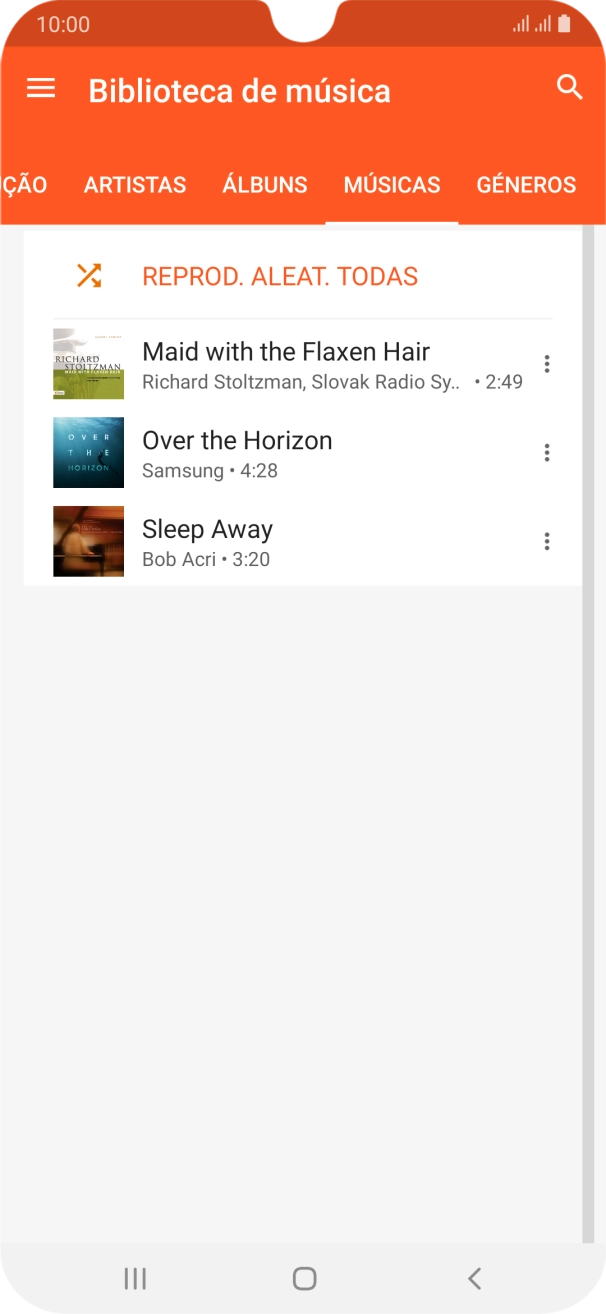
Task: Open options for Maid with the Flaxen Hair
Action: point(546,364)
